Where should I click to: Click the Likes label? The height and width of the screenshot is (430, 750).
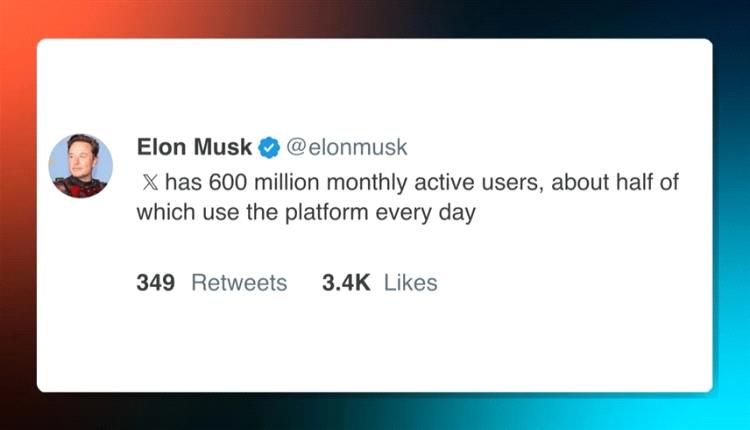point(410,283)
